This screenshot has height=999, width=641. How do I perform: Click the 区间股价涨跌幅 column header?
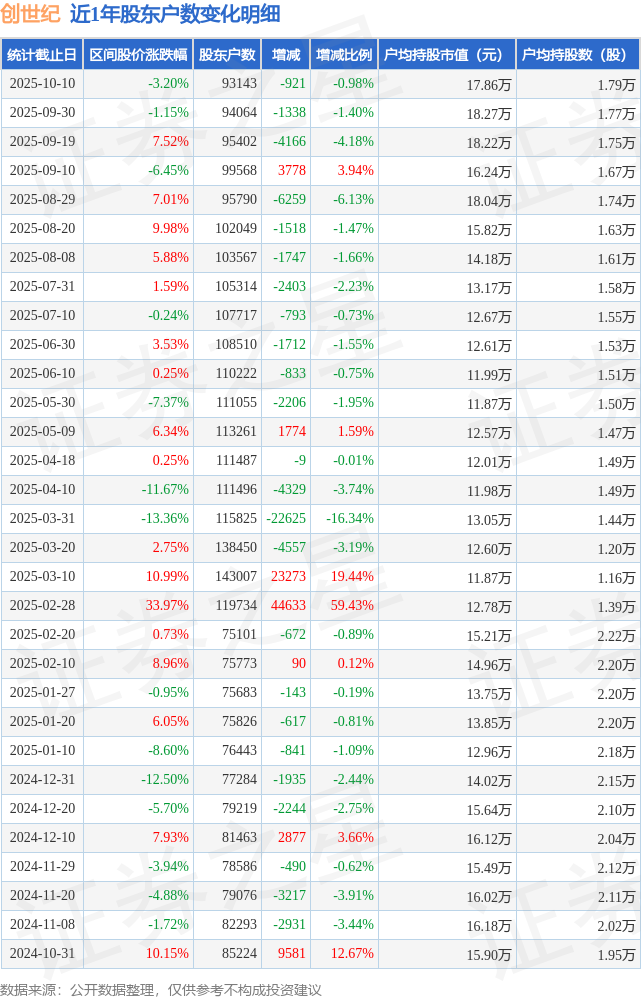pyautogui.click(x=137, y=54)
